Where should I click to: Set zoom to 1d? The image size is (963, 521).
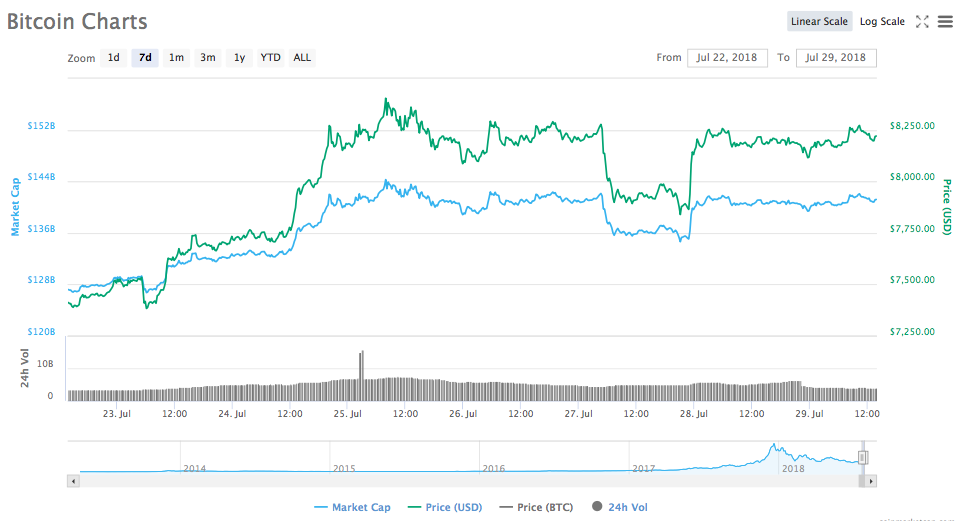(114, 58)
